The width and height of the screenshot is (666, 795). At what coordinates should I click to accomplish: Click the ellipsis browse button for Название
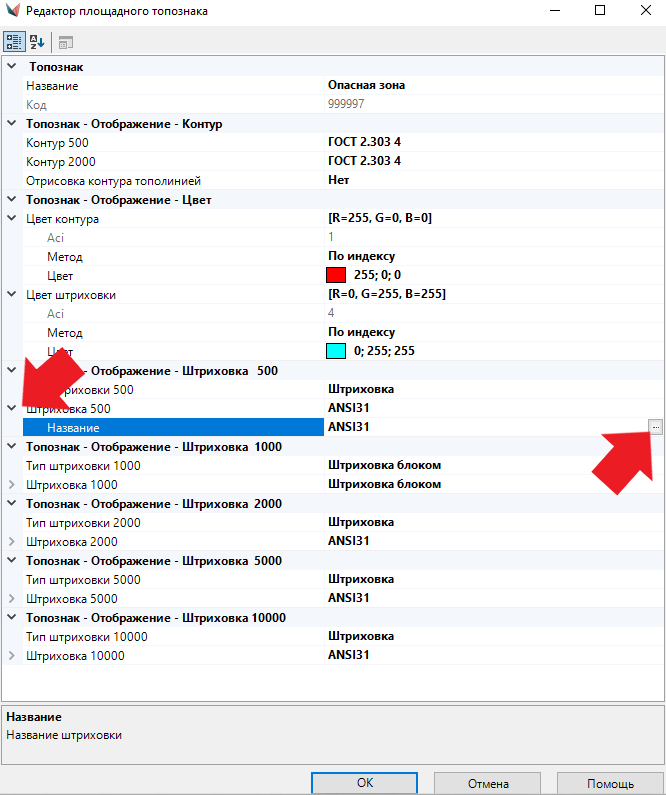pos(656,427)
